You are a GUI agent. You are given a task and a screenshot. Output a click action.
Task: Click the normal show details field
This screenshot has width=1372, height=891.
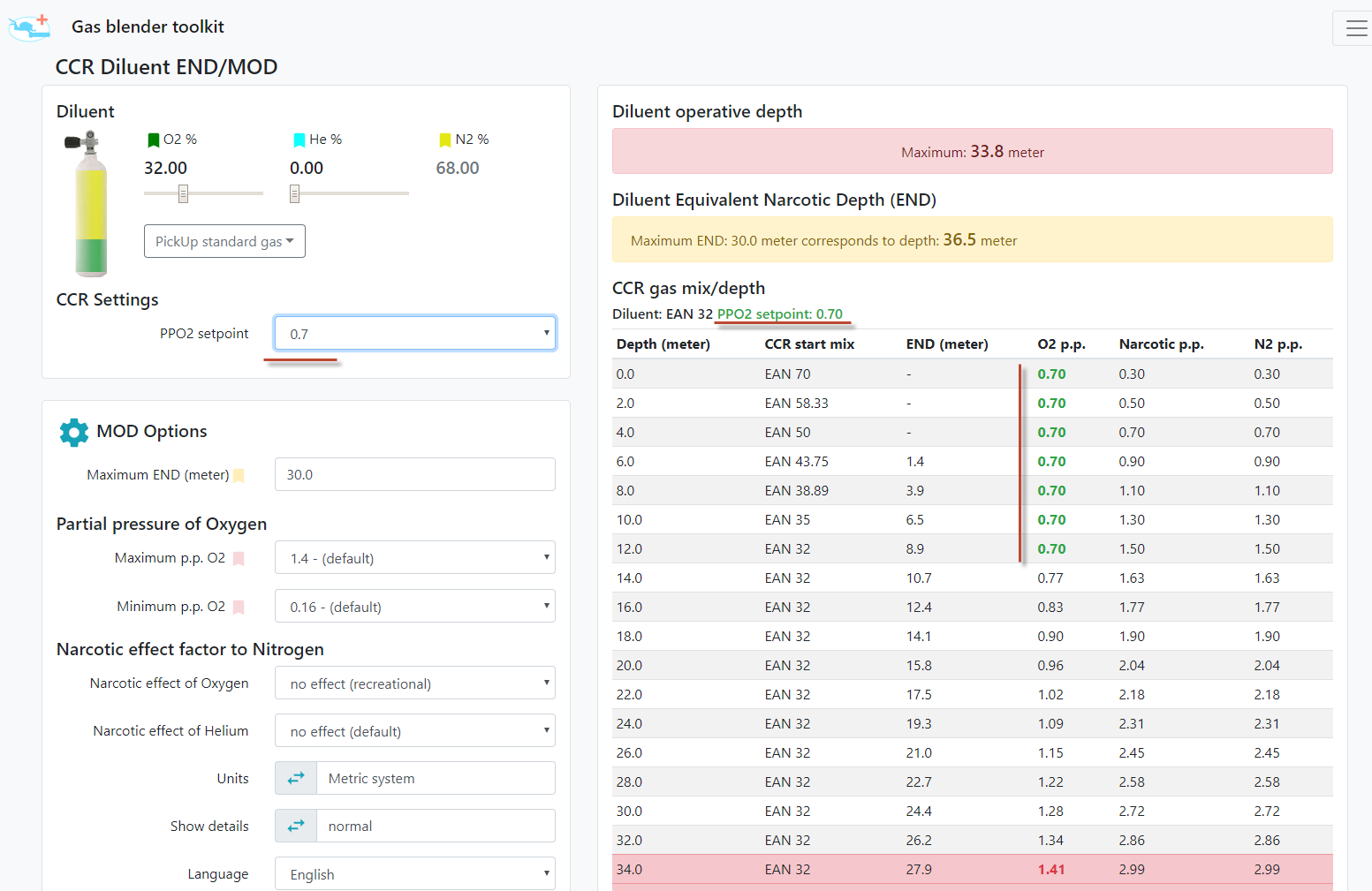point(436,826)
